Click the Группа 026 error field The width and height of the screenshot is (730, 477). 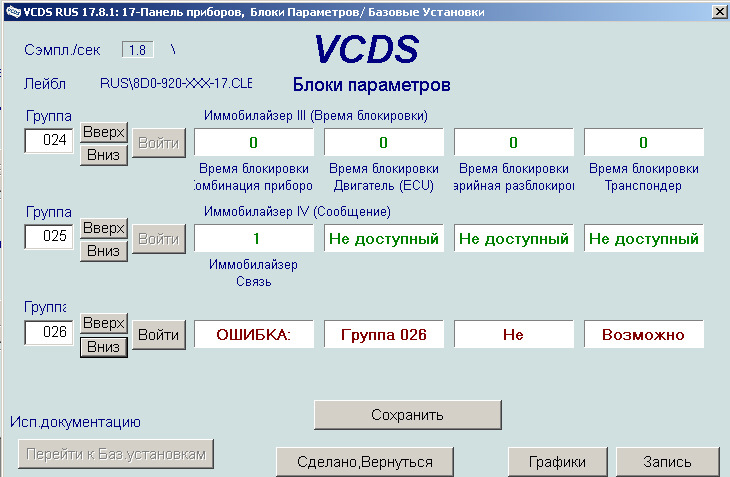pyautogui.click(x=384, y=334)
